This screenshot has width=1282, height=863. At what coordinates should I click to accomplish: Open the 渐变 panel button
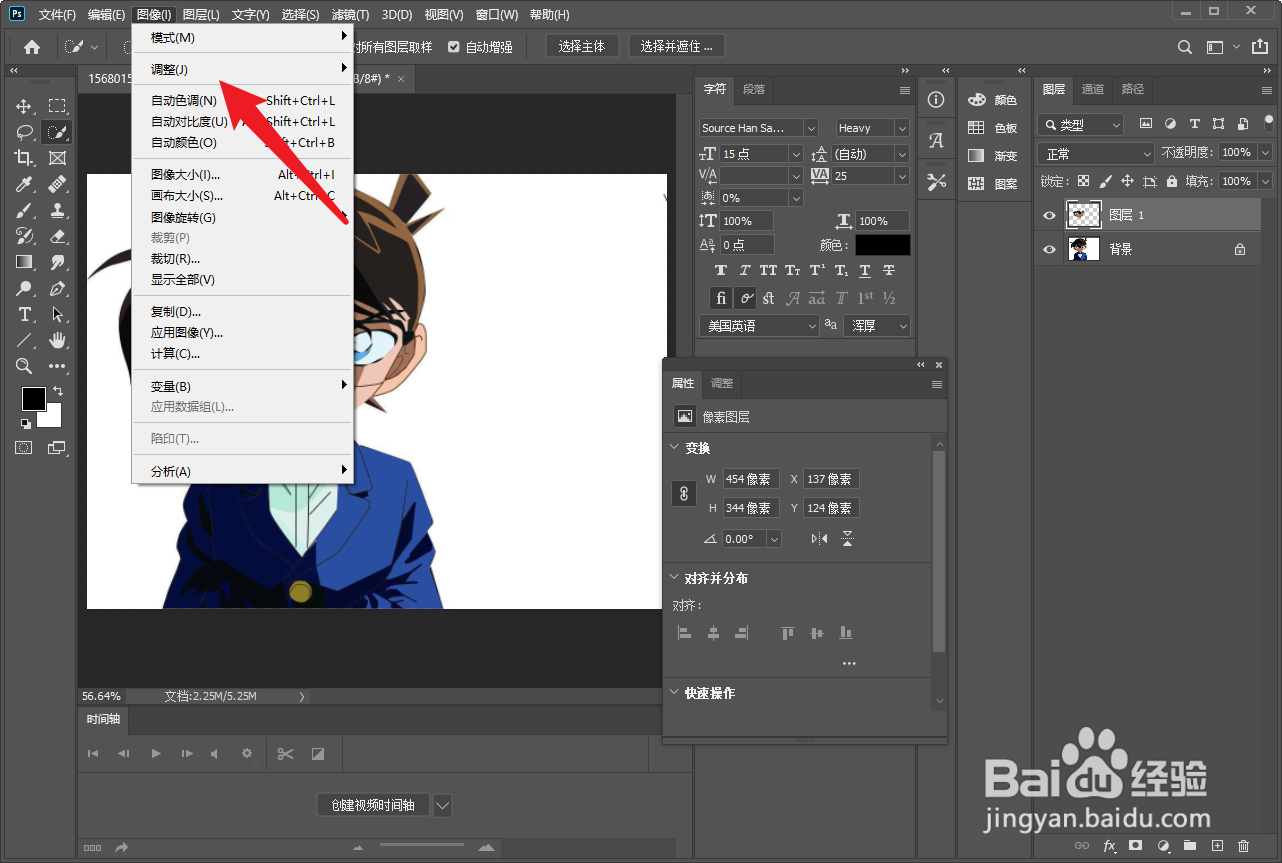pos(993,156)
